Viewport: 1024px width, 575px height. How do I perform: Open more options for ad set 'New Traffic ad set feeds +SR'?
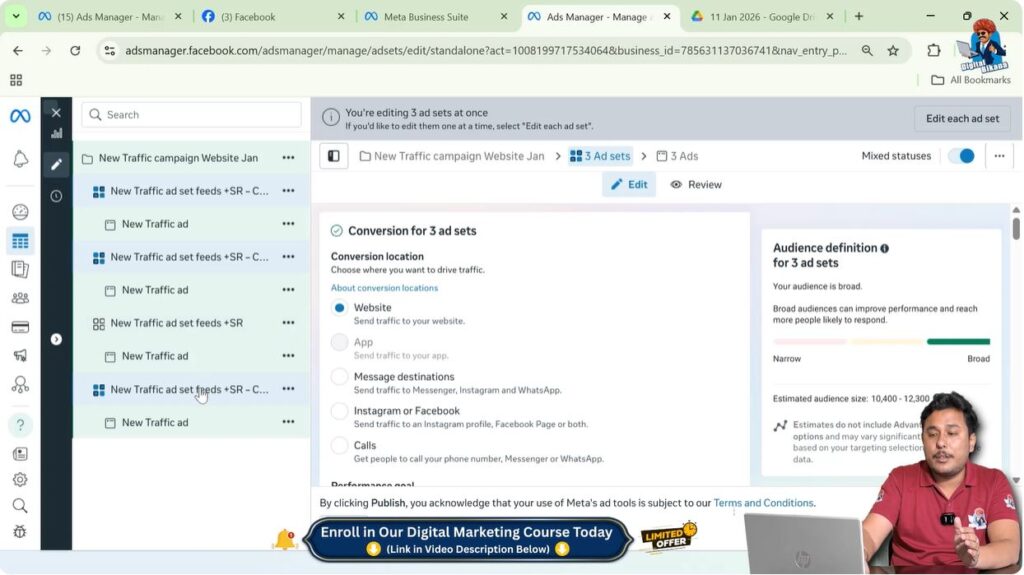point(288,323)
